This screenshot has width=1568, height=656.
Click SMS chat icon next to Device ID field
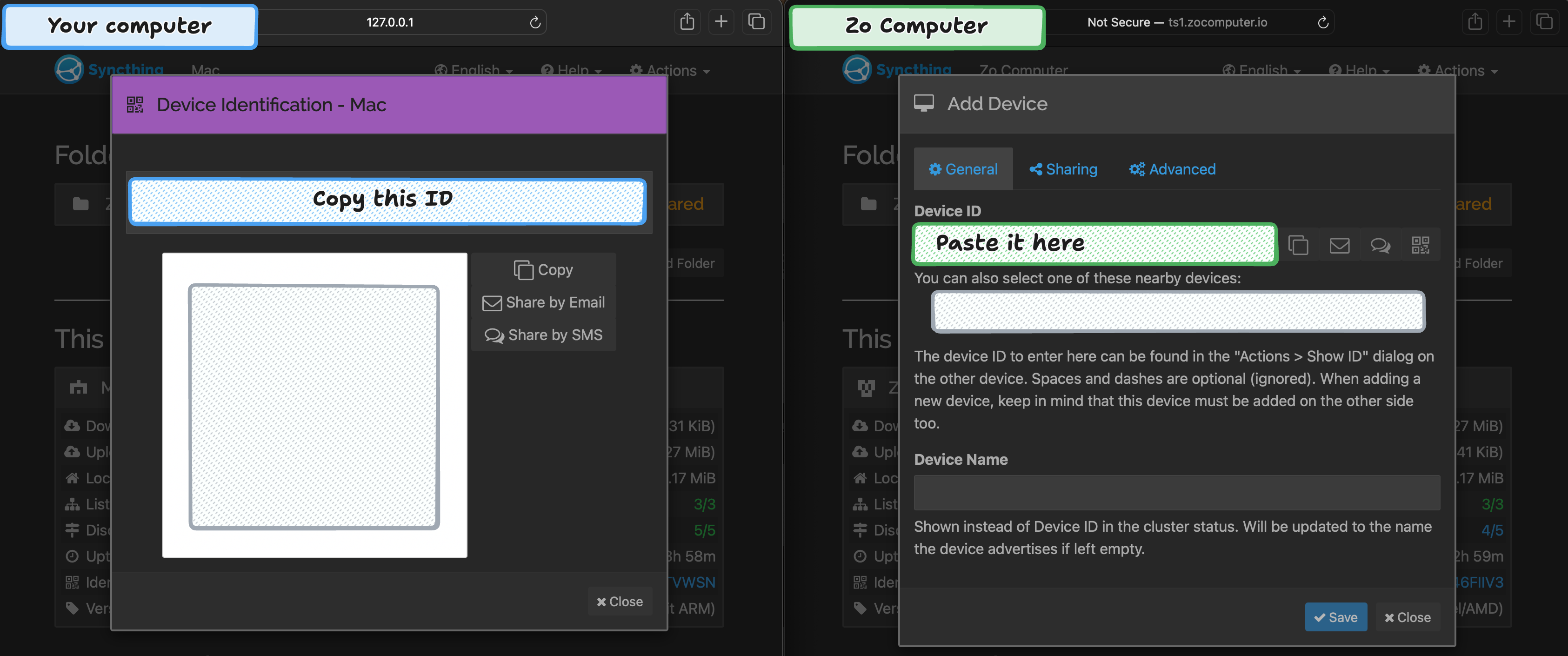coord(1380,245)
